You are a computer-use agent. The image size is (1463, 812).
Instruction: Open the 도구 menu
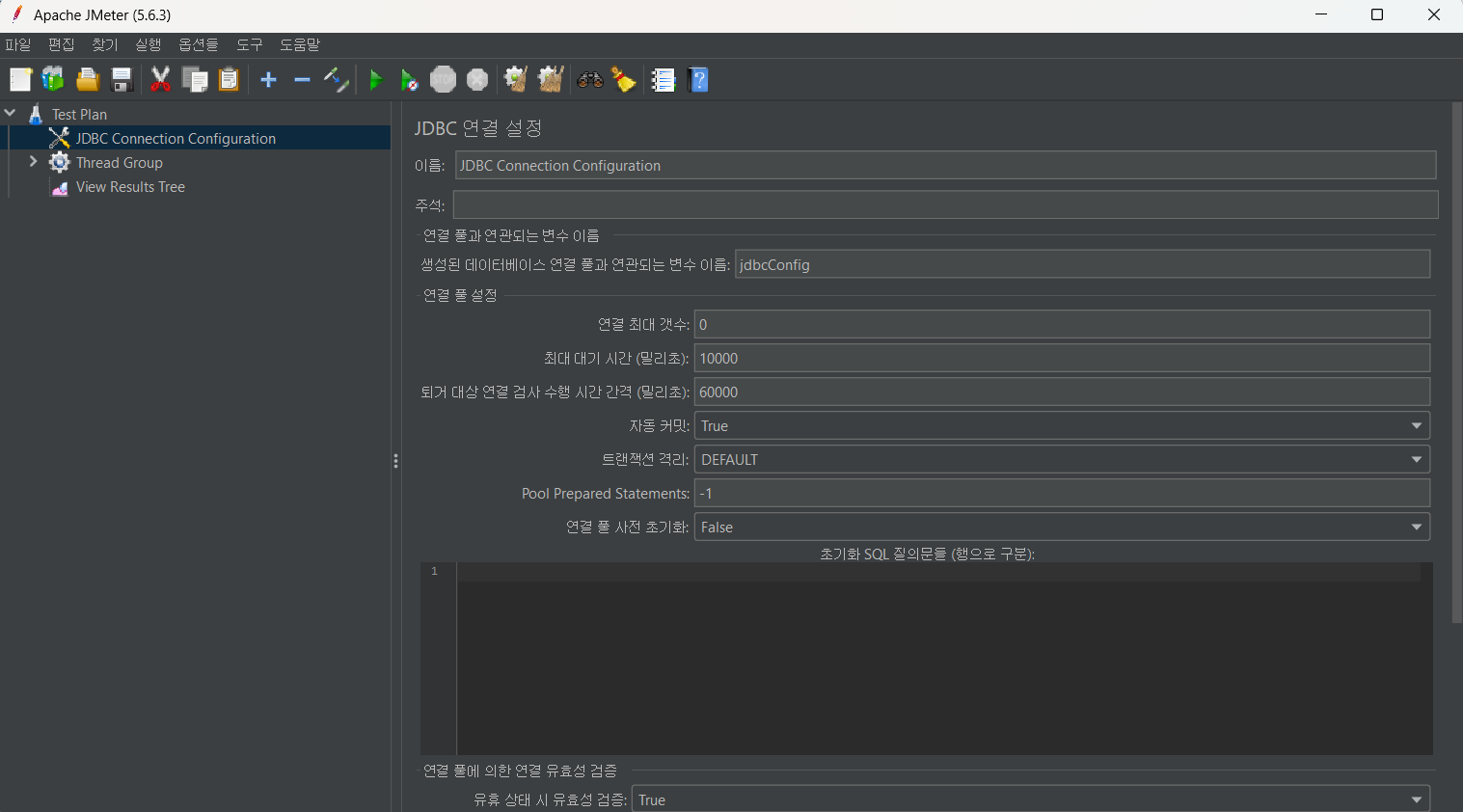[250, 45]
